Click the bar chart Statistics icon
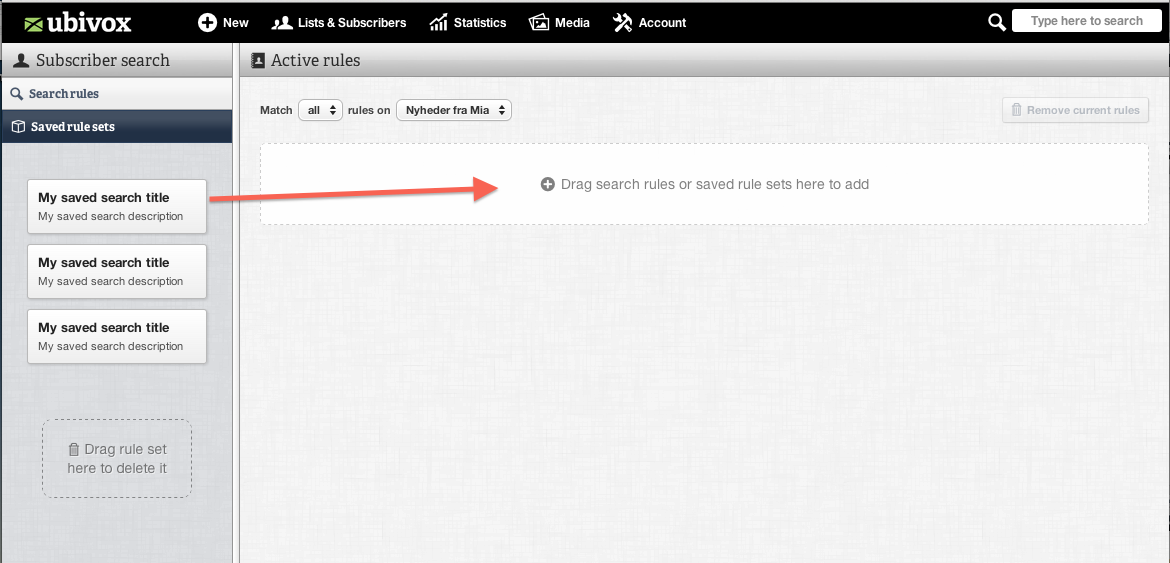 pyautogui.click(x=439, y=22)
